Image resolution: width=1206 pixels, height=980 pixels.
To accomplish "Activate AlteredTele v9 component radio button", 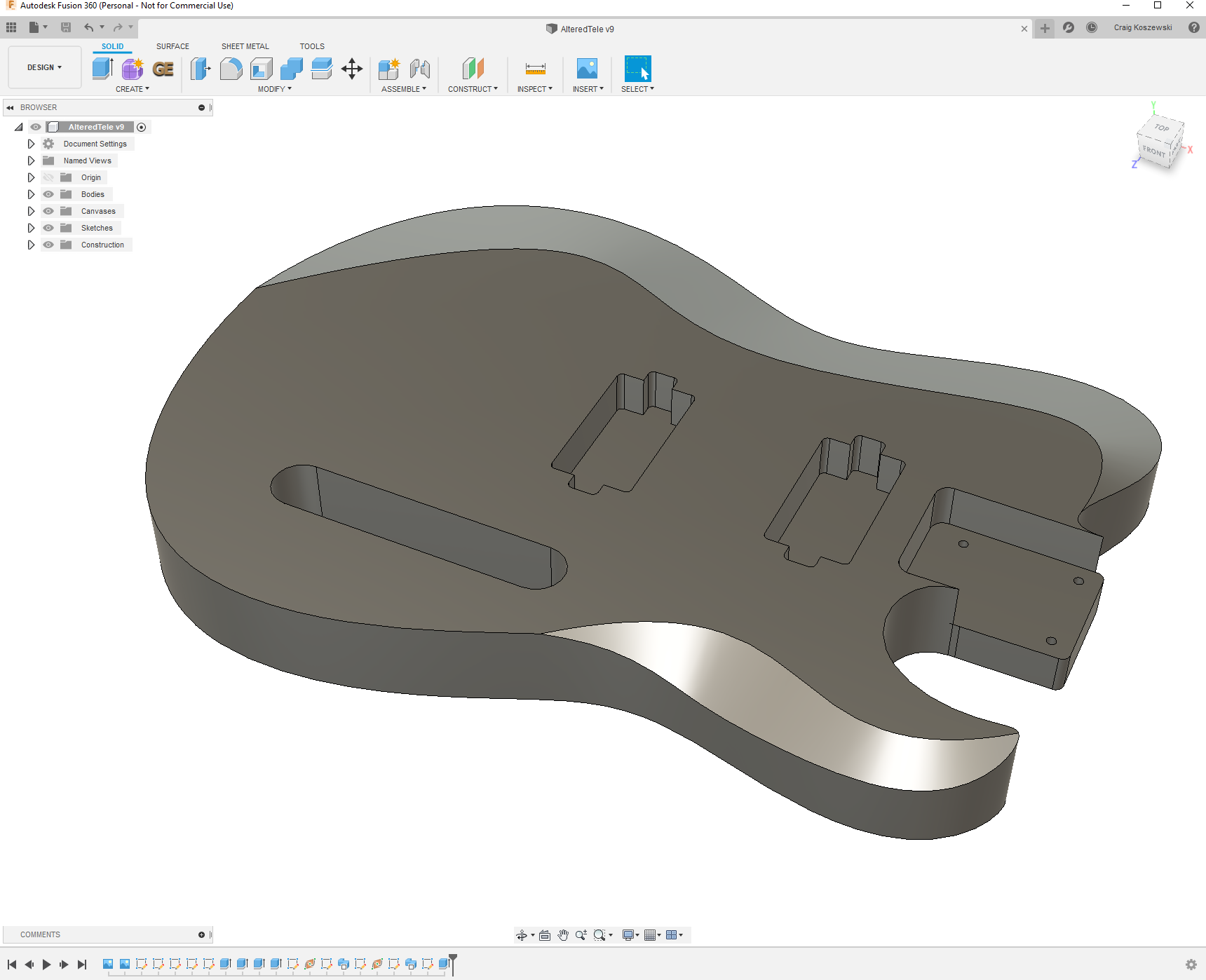I will pos(142,127).
